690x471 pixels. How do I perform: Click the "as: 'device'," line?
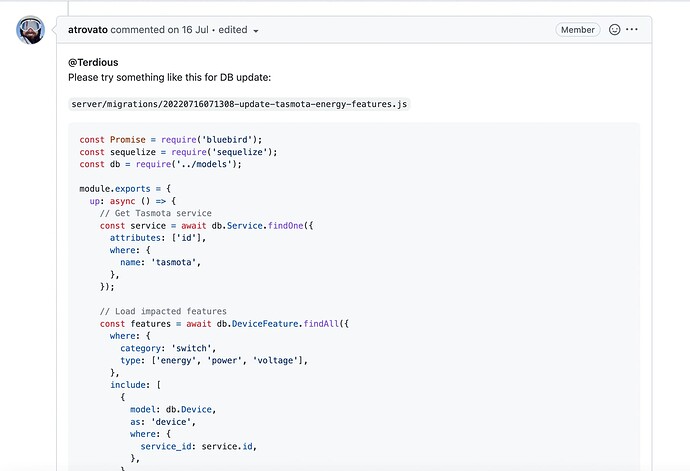point(163,422)
